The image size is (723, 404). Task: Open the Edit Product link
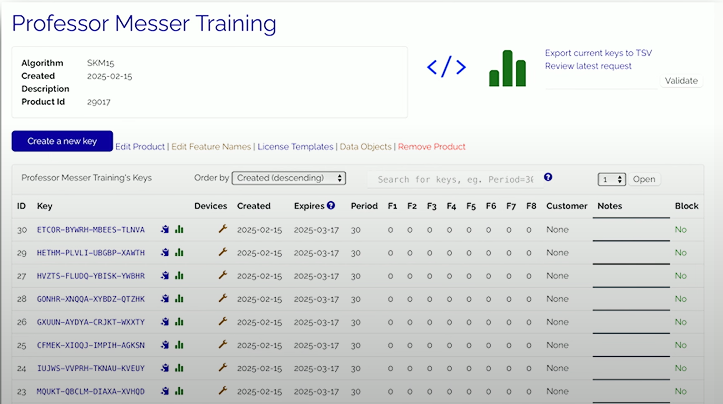click(x=140, y=147)
